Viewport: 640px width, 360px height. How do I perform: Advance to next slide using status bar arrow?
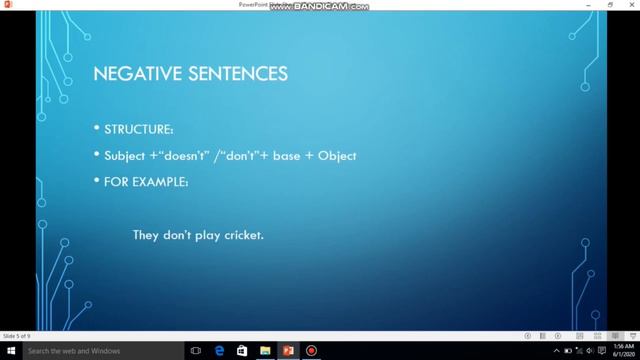(x=558, y=336)
